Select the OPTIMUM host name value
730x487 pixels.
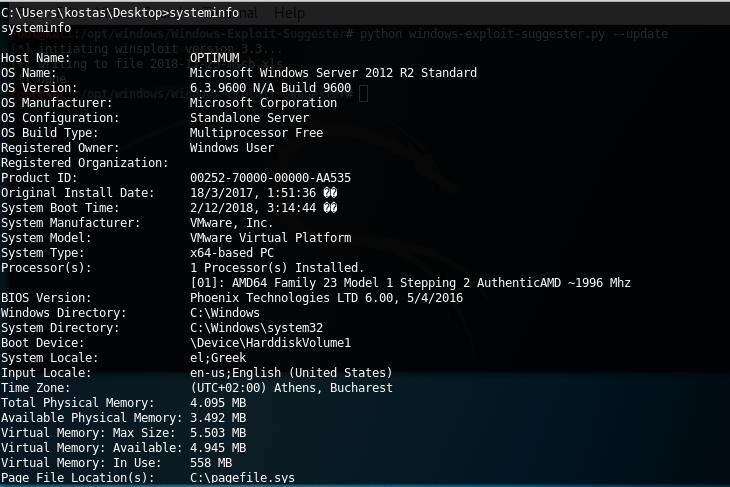pyautogui.click(x=215, y=58)
